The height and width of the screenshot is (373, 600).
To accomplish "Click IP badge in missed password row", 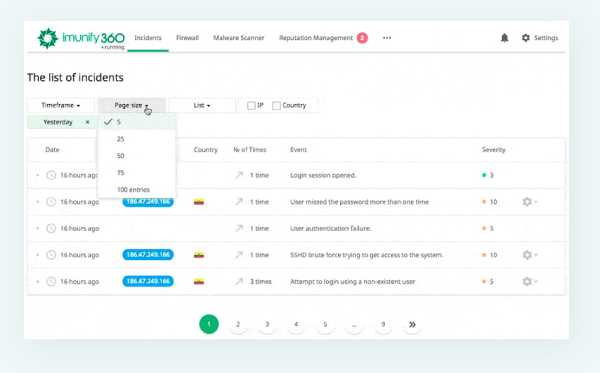I will (x=148, y=202).
